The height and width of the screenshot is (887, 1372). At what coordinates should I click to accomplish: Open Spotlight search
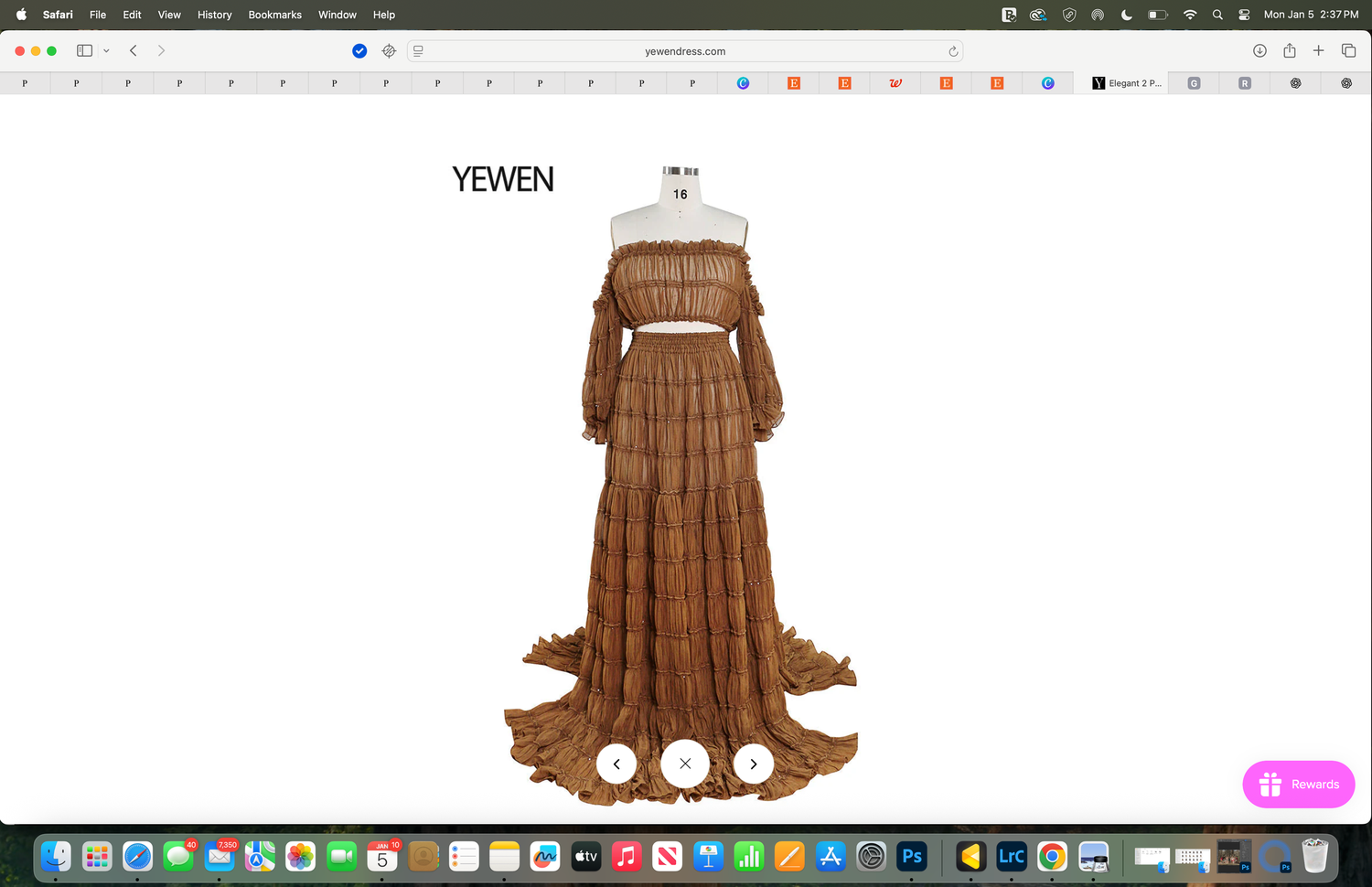coord(1217,15)
